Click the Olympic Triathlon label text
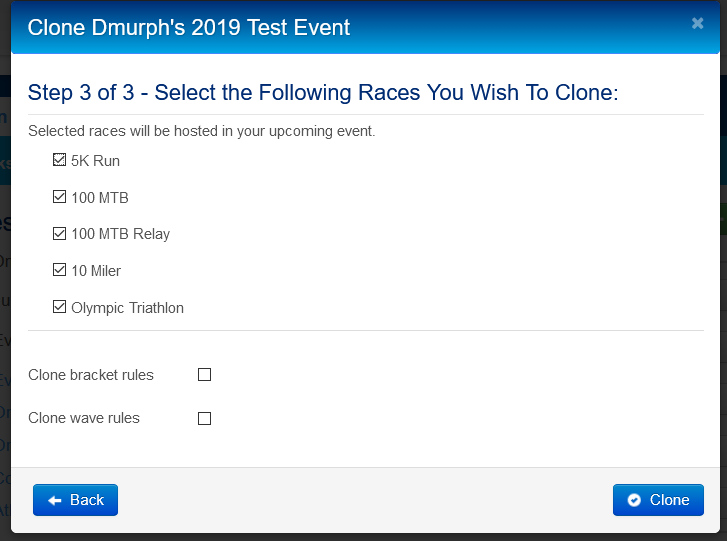The height and width of the screenshot is (541, 727). click(128, 308)
